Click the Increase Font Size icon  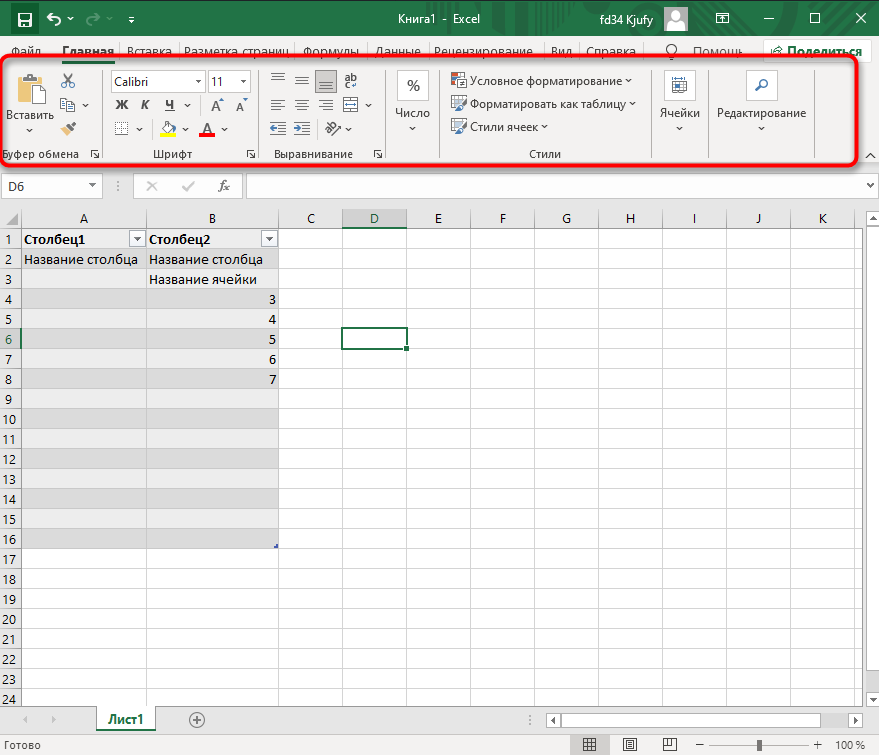pyautogui.click(x=217, y=105)
